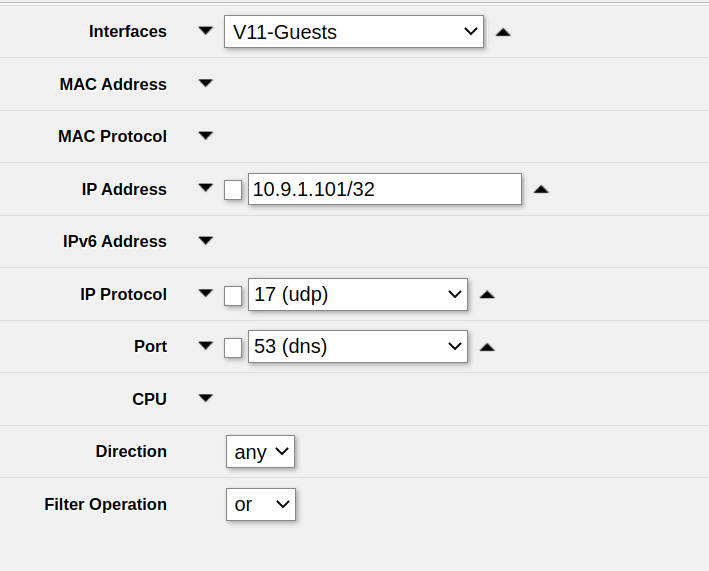Open the 17 (udp) IP Protocol dropdown
The width and height of the screenshot is (709, 571).
(357, 295)
